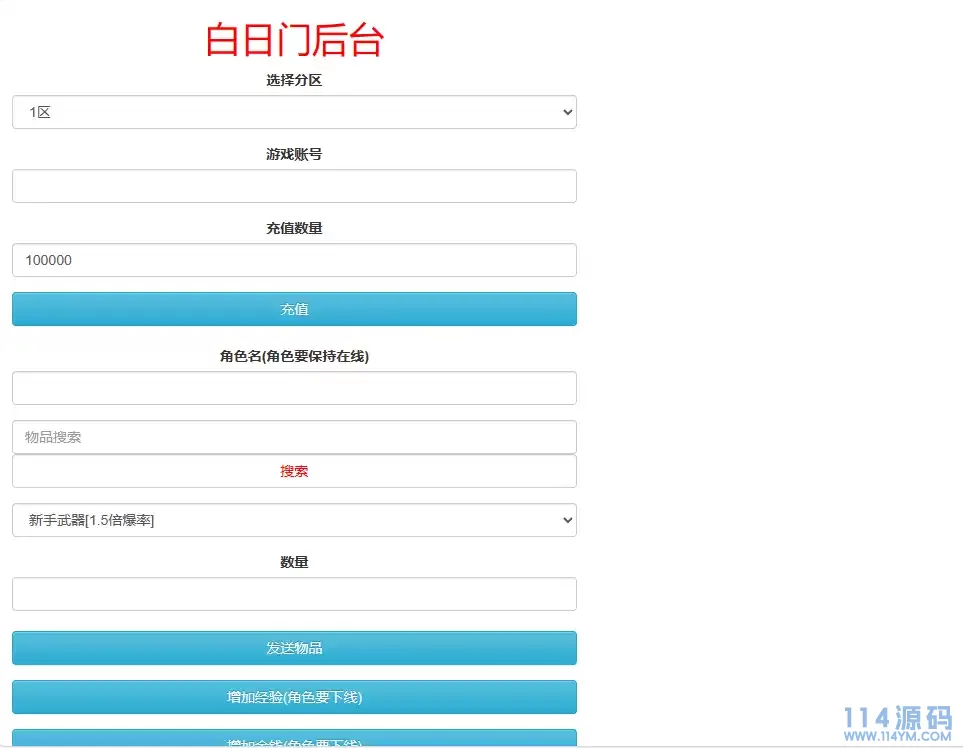Focus the 物品搜索 item search box
Viewport: 963px width, 748px height.
tap(293, 436)
